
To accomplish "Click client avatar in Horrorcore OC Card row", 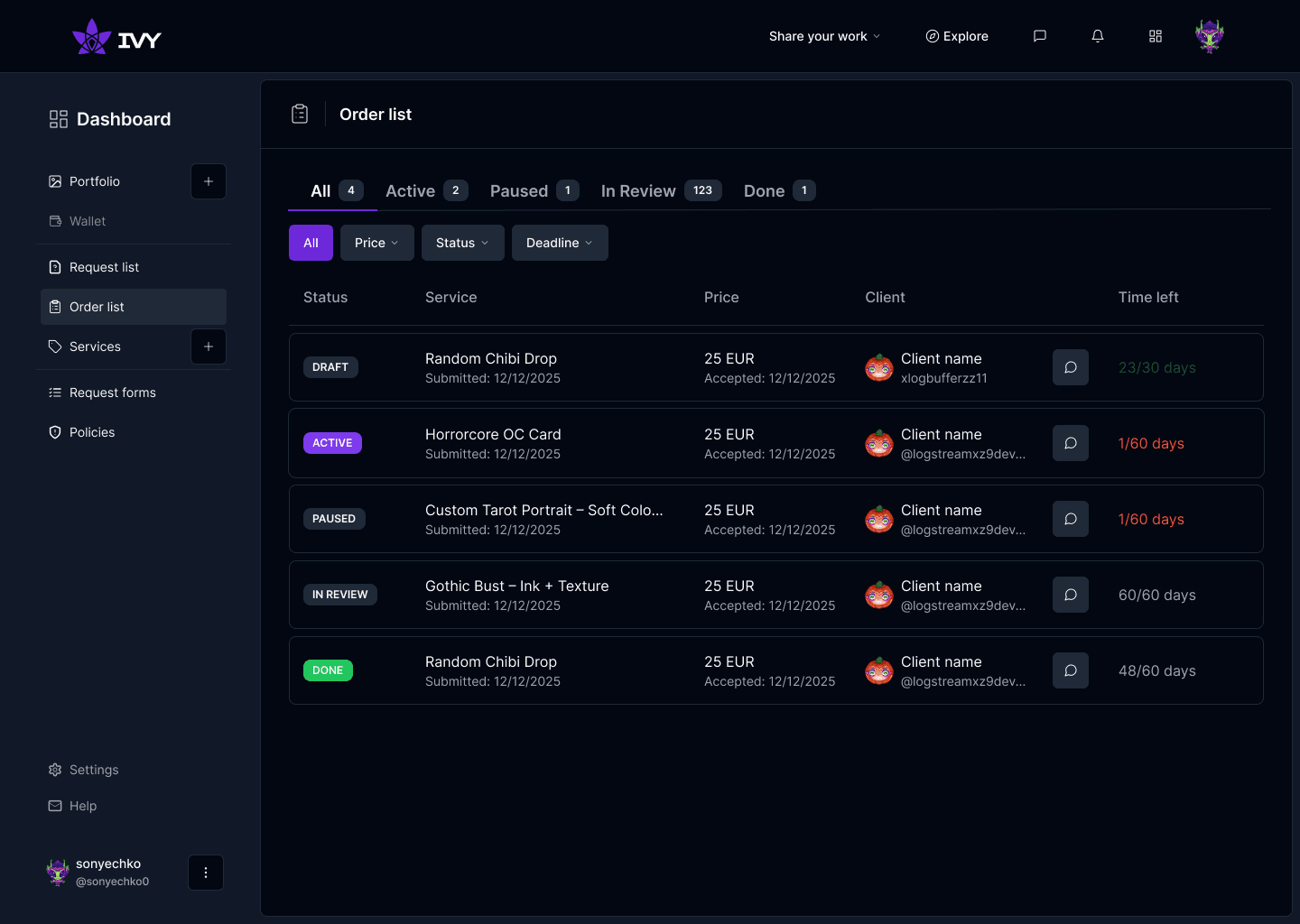I will point(879,443).
